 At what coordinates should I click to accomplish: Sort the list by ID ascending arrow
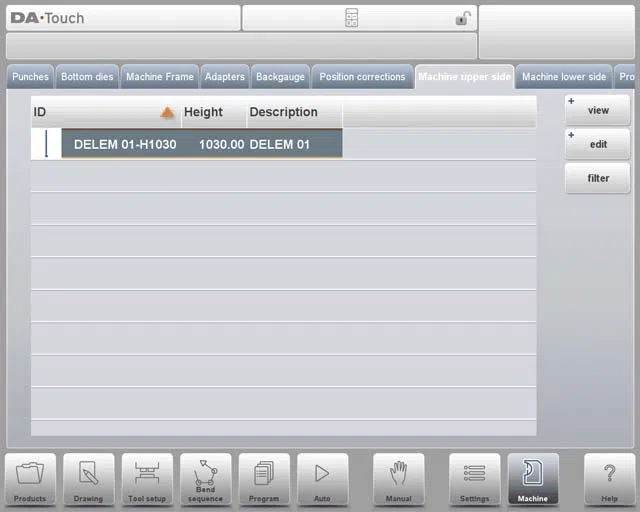167,112
